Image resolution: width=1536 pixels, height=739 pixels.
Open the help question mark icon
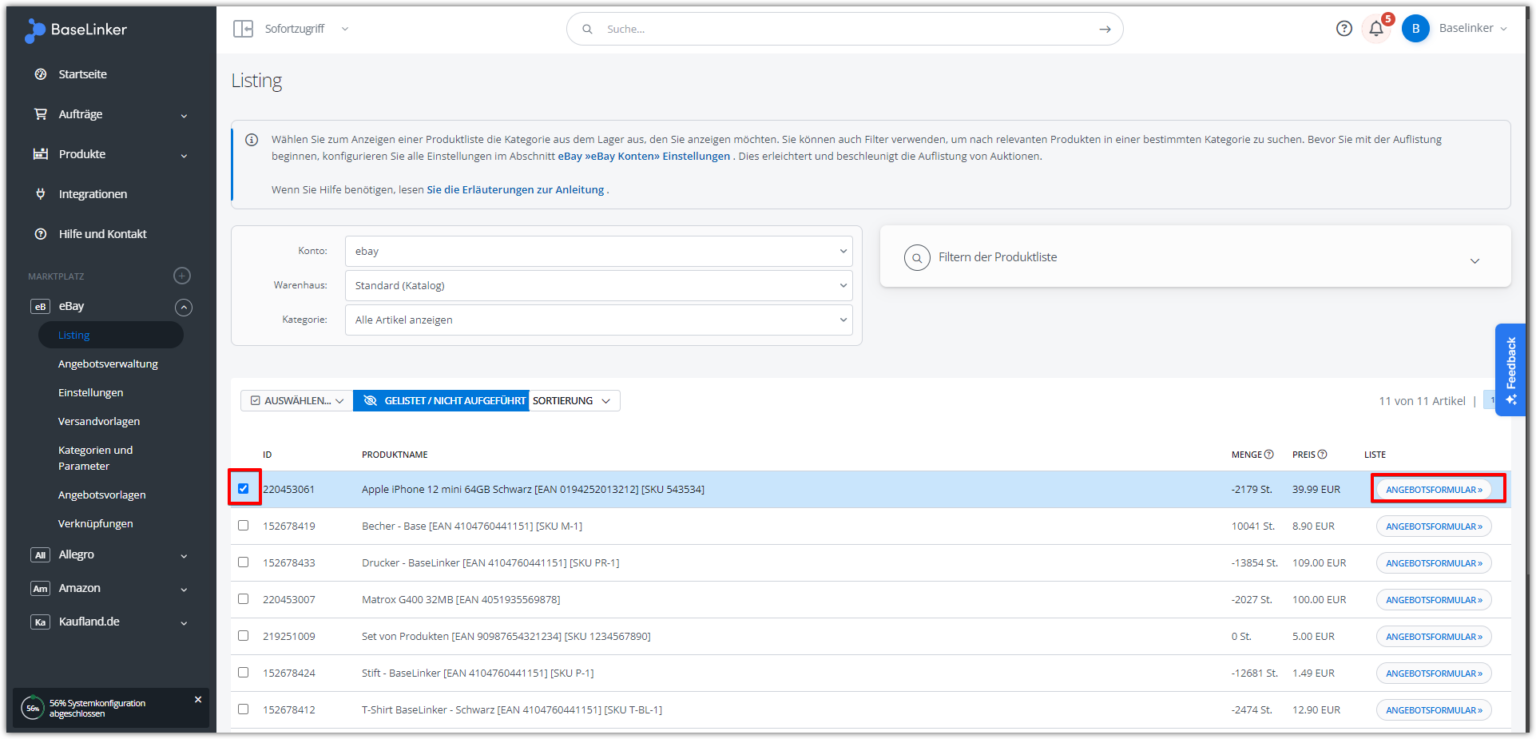[1344, 29]
